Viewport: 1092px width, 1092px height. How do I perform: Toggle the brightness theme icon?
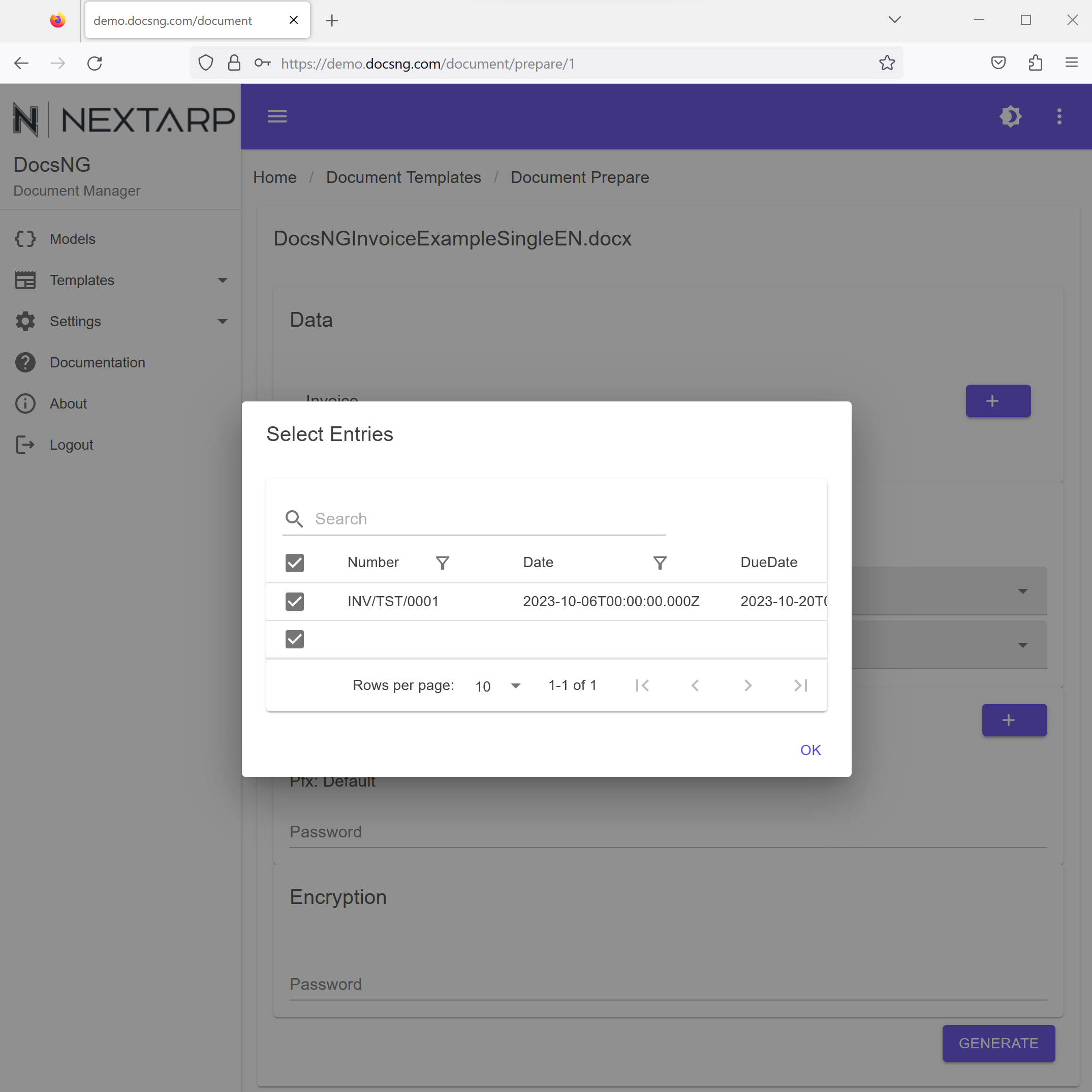1010,116
